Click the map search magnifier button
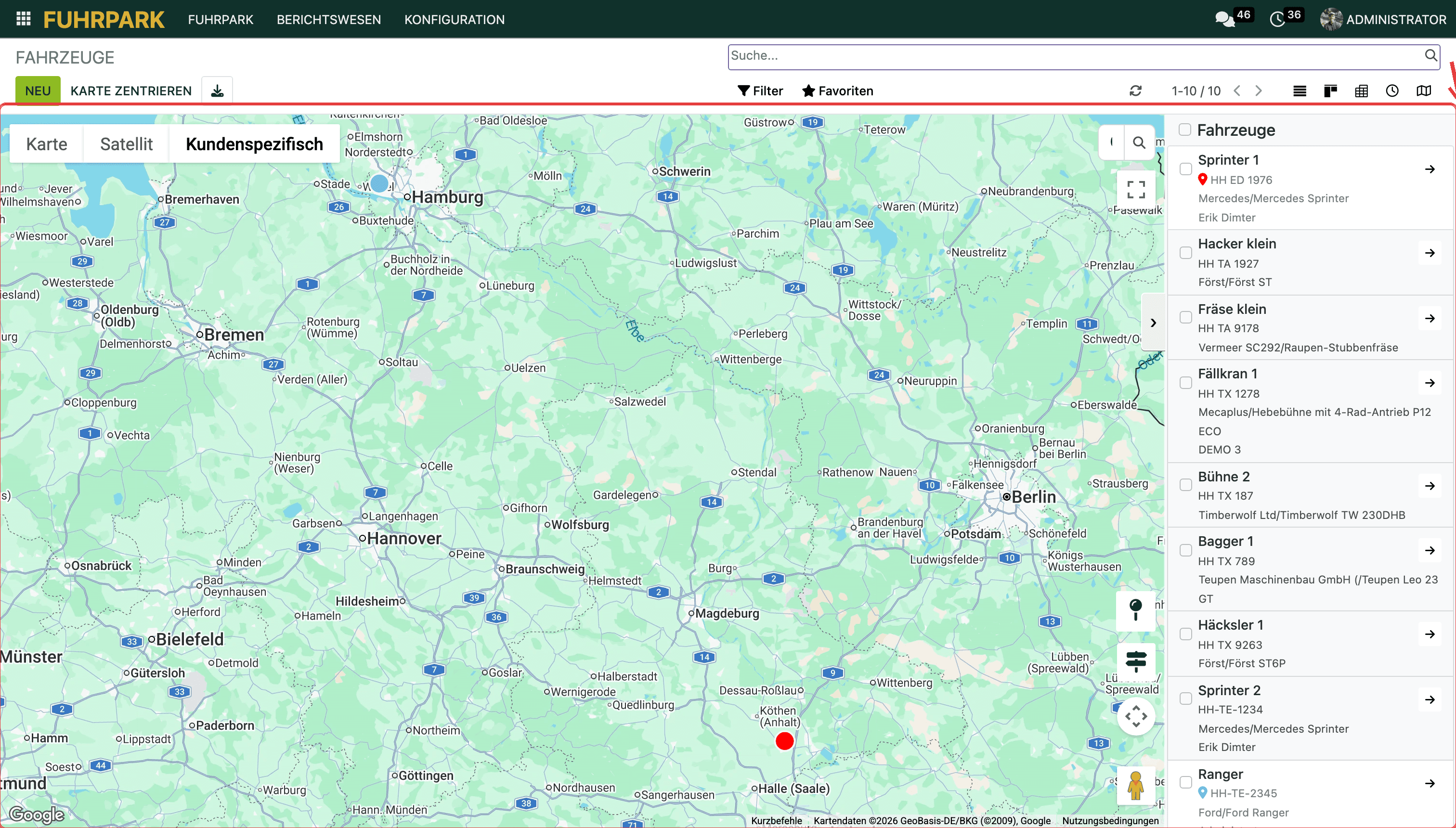This screenshot has height=828, width=1456. (x=1139, y=143)
